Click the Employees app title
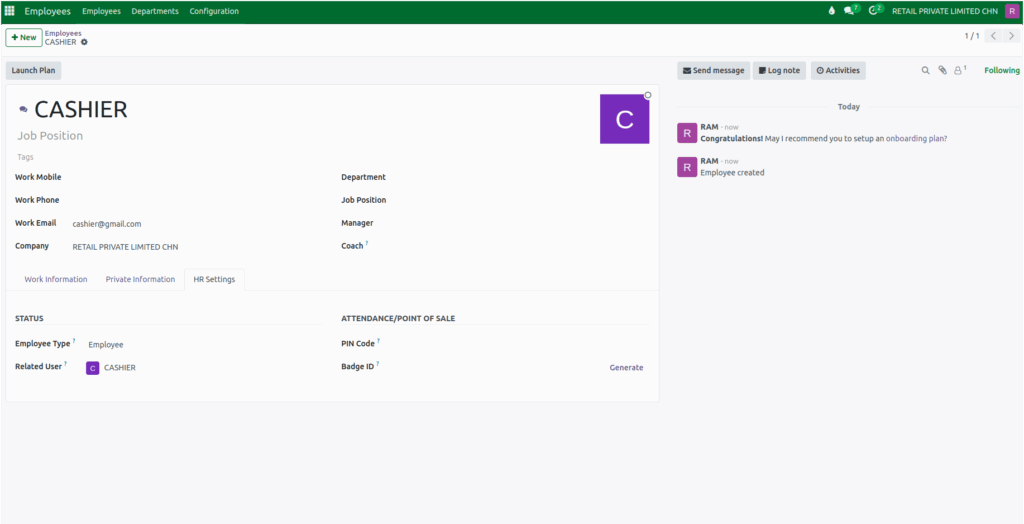The width and height of the screenshot is (1024, 524). coord(48,11)
